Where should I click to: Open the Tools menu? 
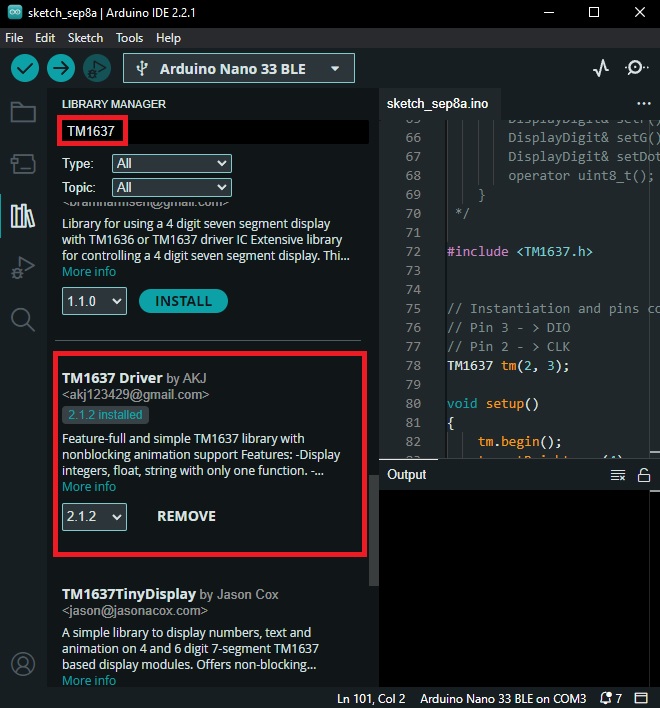(x=129, y=38)
